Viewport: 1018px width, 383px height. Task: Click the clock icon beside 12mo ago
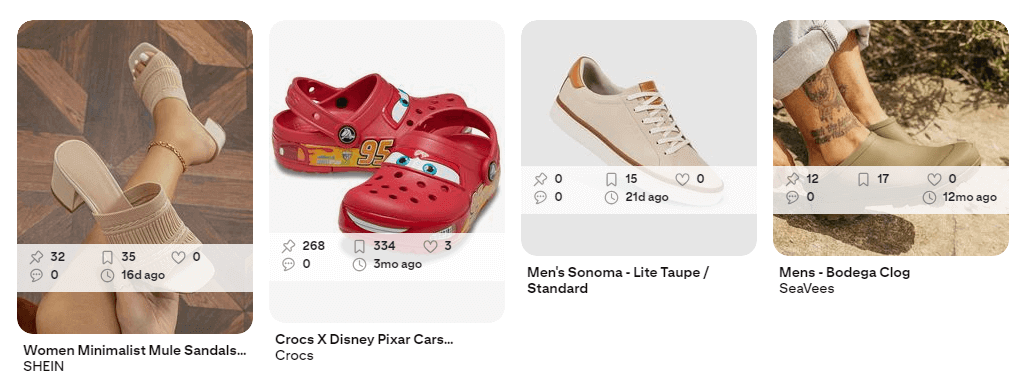[930, 197]
